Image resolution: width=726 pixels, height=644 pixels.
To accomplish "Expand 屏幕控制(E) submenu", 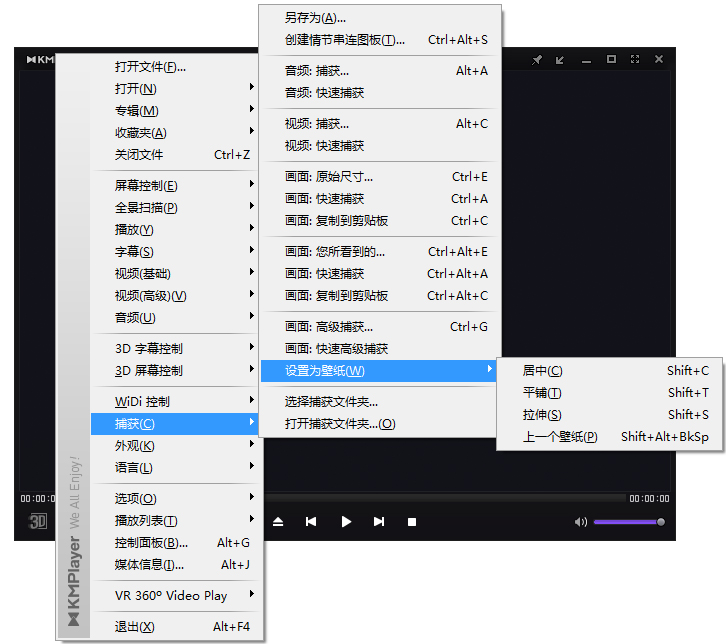I will [x=174, y=186].
